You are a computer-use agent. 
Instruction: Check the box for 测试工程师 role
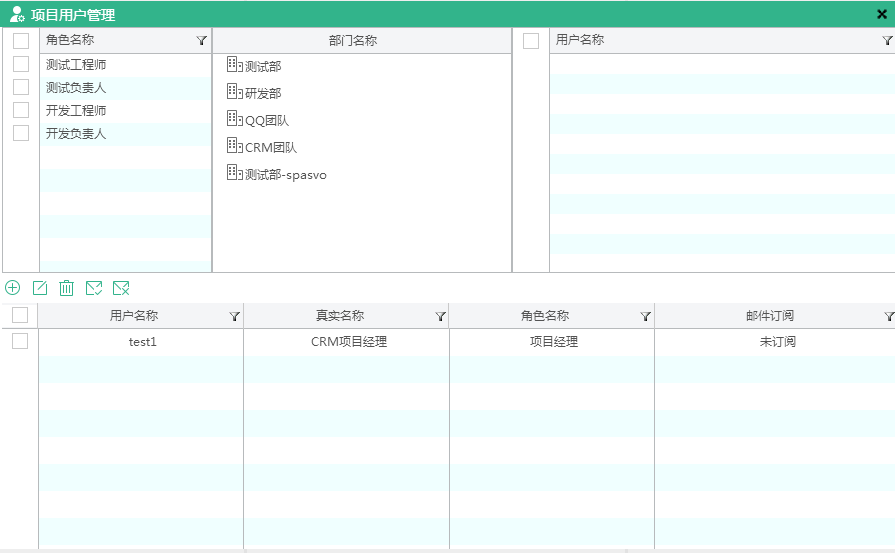coord(21,64)
